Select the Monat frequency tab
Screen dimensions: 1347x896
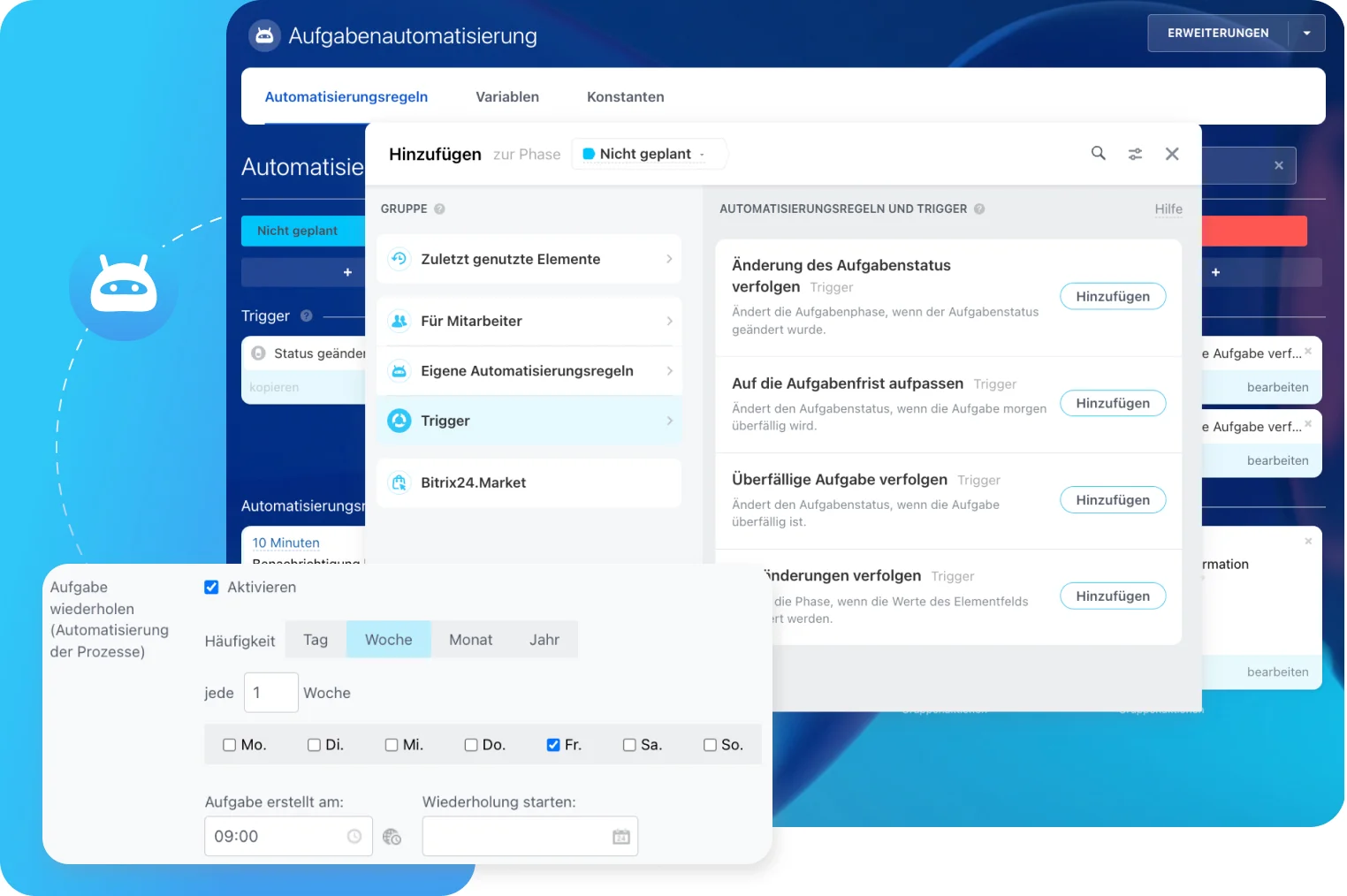470,640
